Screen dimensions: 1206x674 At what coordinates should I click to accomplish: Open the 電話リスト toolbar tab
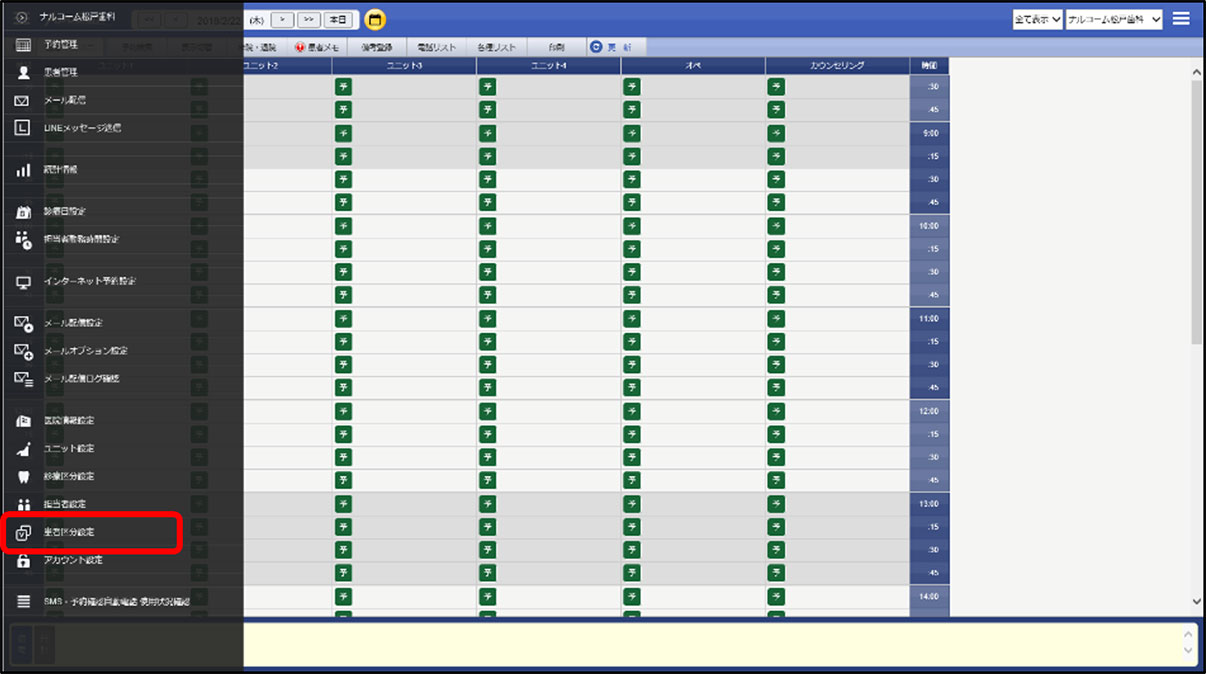tap(436, 47)
